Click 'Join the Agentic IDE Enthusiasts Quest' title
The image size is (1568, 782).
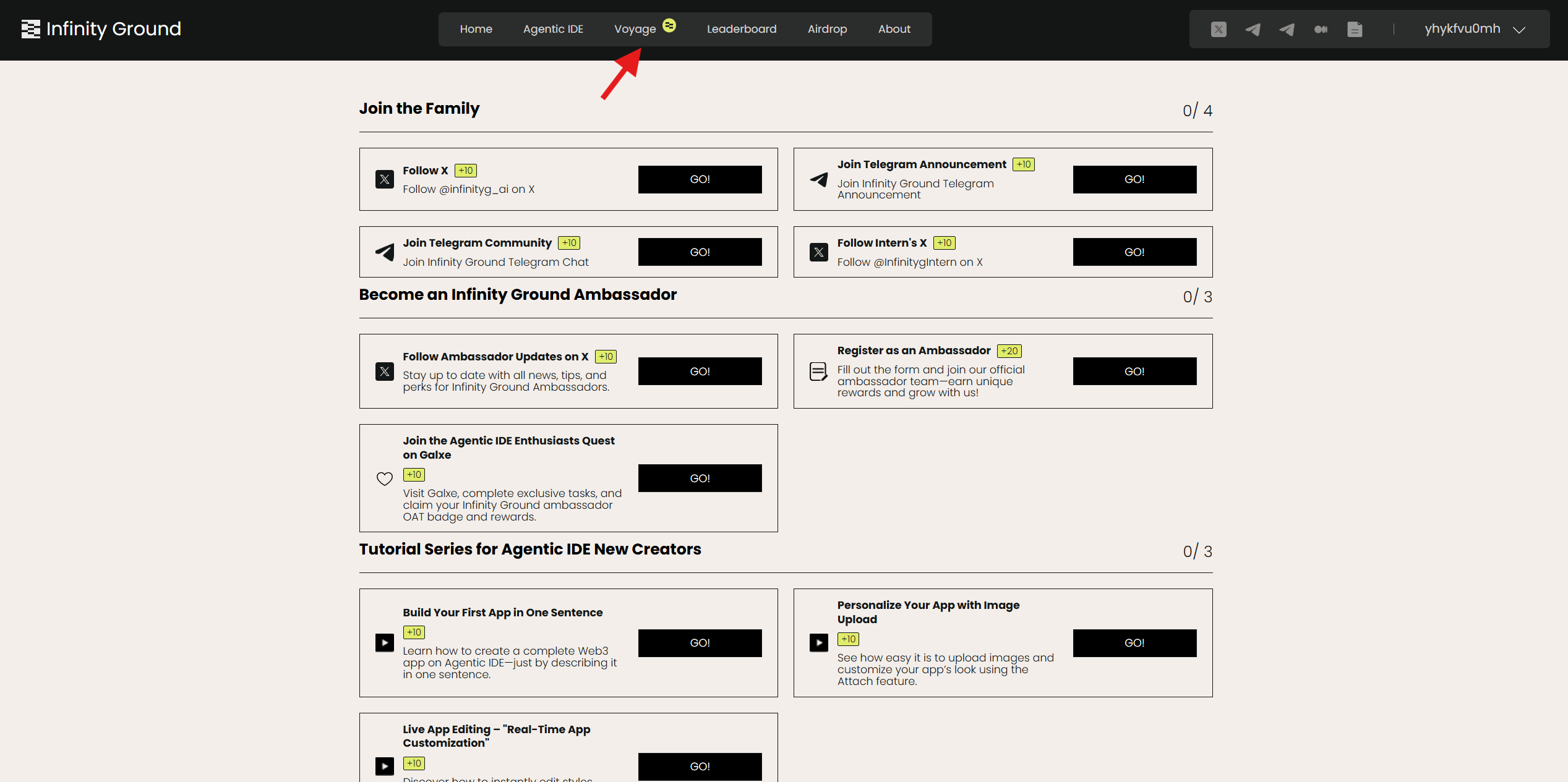(x=508, y=448)
